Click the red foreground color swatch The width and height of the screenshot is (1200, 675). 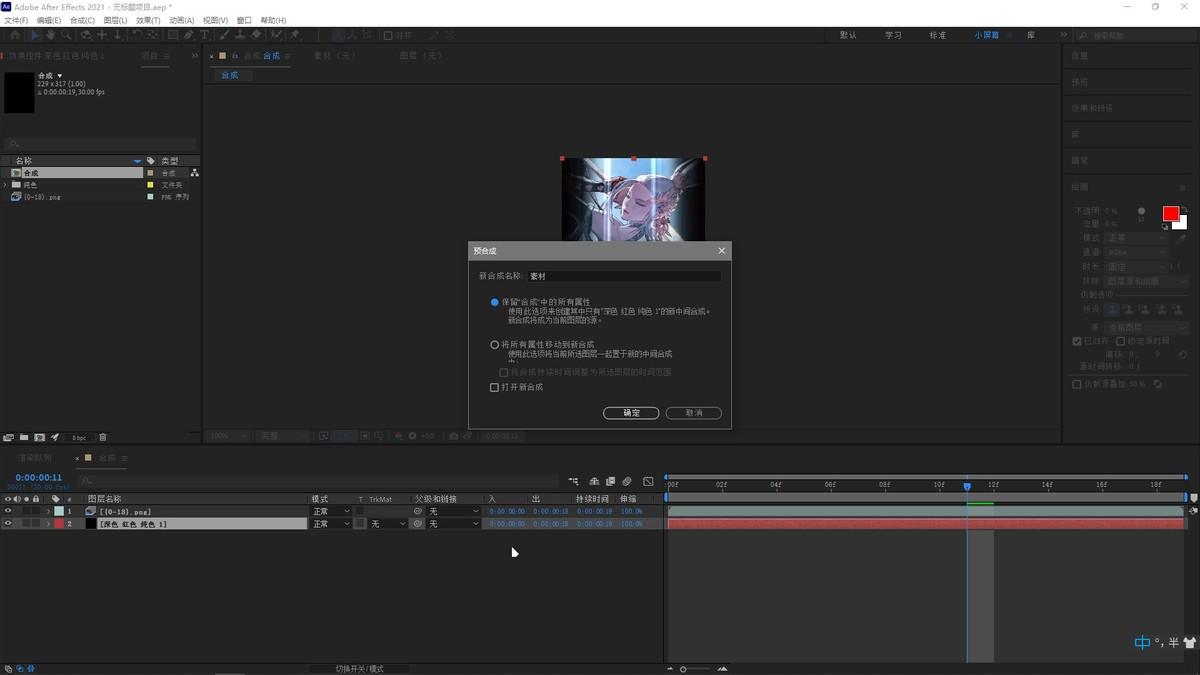coord(1170,214)
